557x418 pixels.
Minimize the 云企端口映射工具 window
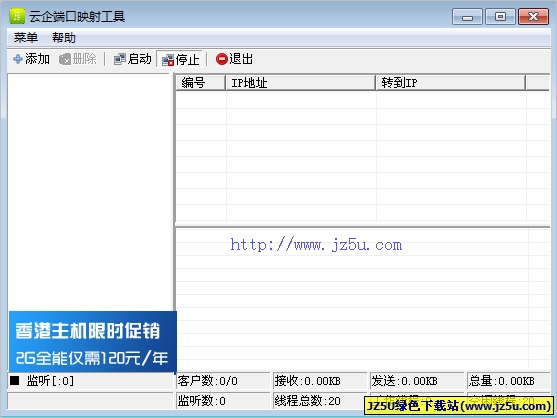(x=467, y=17)
